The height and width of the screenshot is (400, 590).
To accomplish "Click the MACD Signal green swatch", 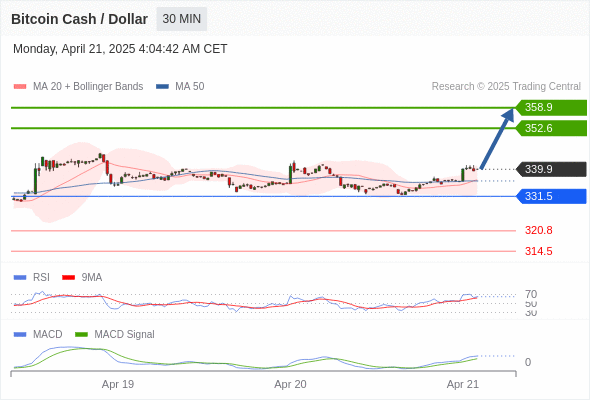I will [x=81, y=335].
